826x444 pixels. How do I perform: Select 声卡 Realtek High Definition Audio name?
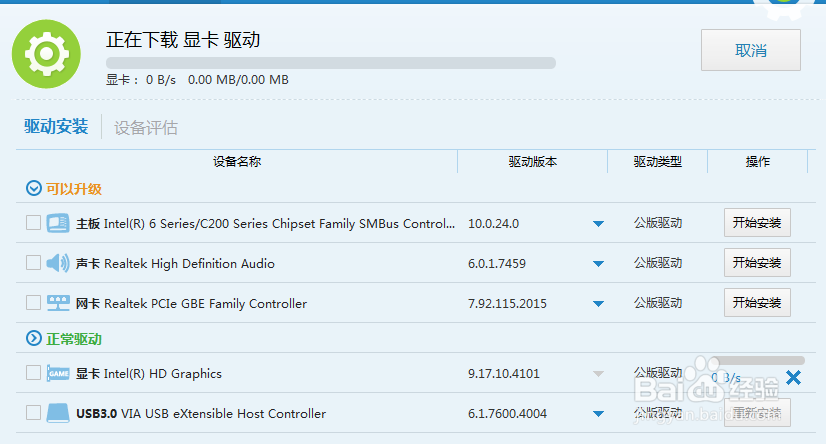(175, 263)
